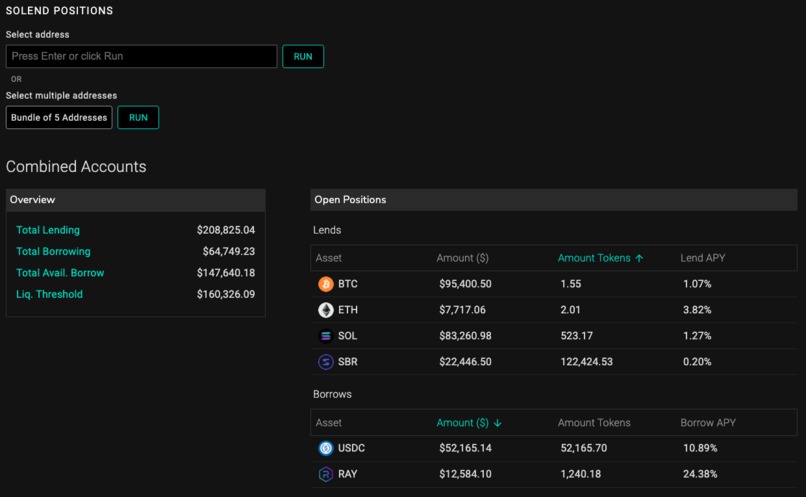Open Total Avail. Borrow link

[x=60, y=273]
